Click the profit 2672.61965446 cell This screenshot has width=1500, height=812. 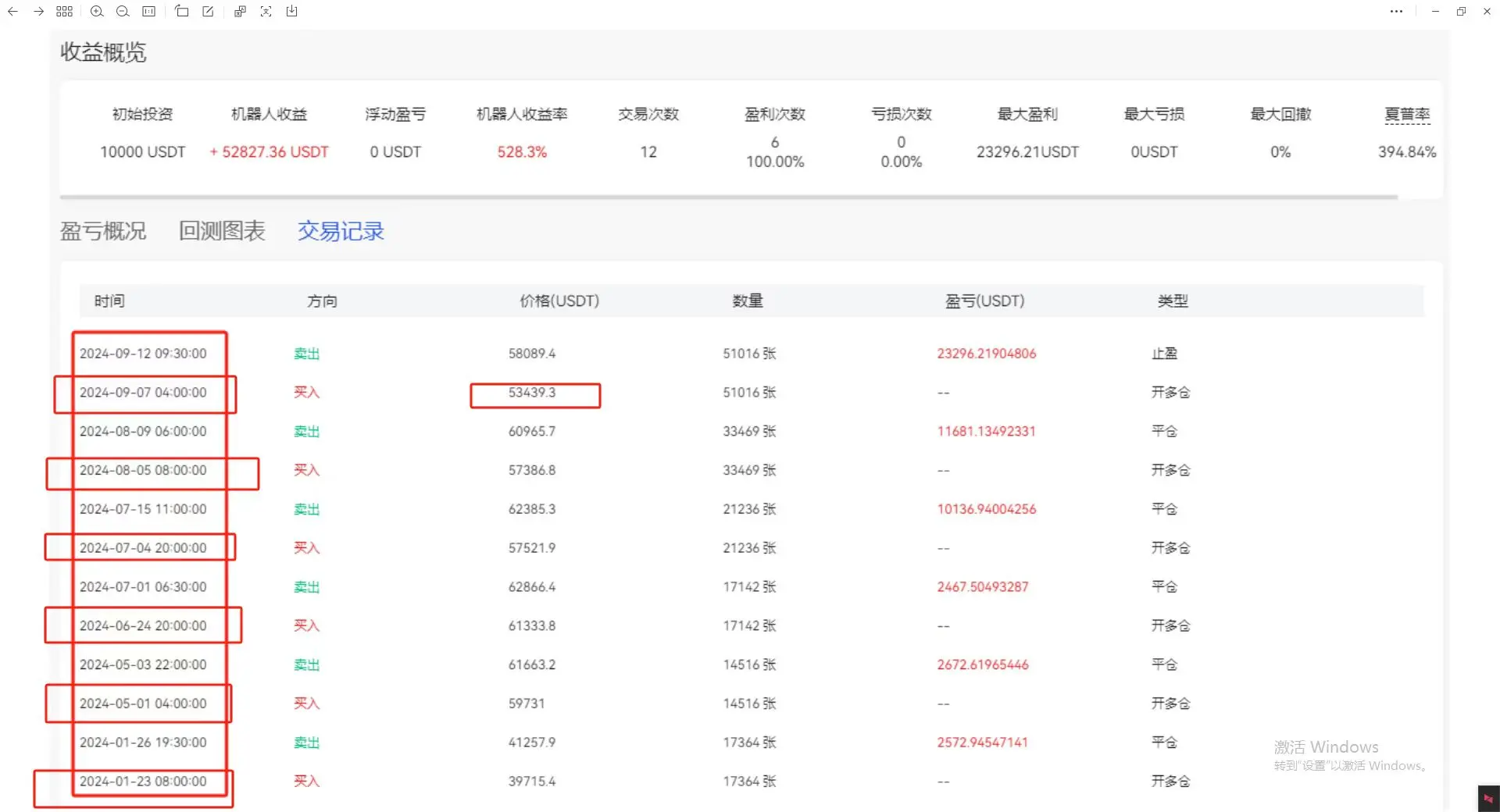click(x=983, y=664)
